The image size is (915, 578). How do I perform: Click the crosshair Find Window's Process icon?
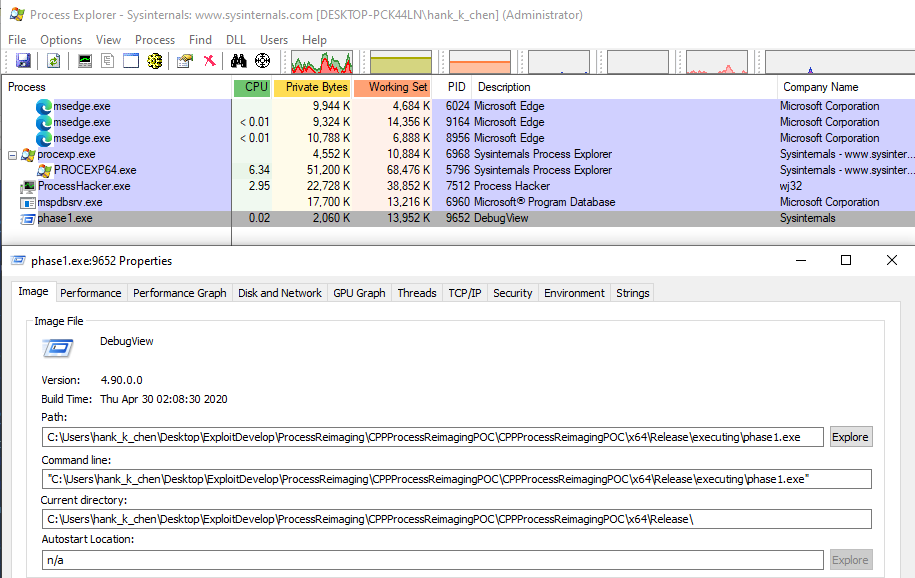pos(263,61)
